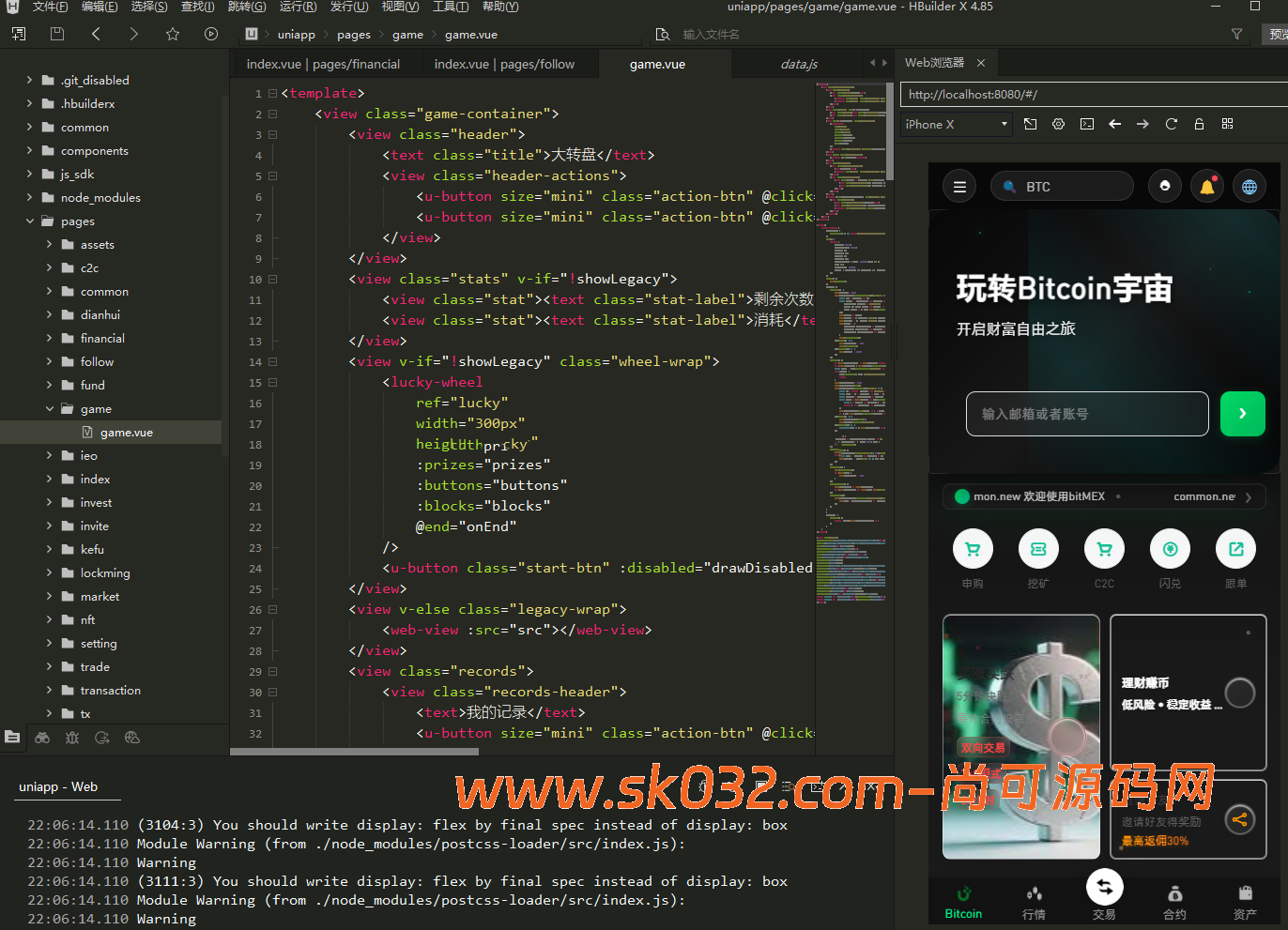Click the localhost URL address field
The height and width of the screenshot is (930, 1288).
[x=1089, y=94]
